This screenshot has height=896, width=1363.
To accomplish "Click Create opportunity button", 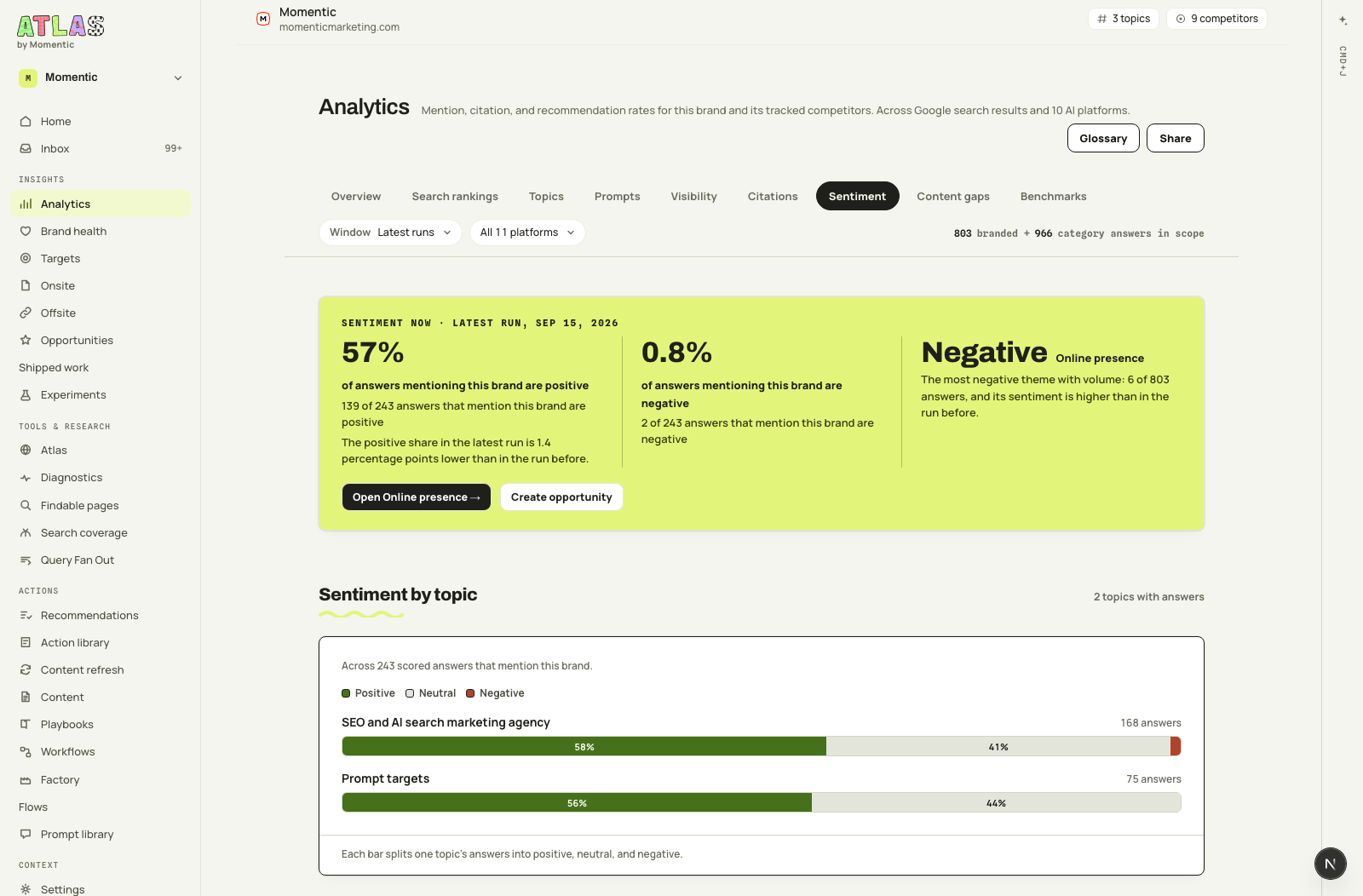I will coord(561,497).
